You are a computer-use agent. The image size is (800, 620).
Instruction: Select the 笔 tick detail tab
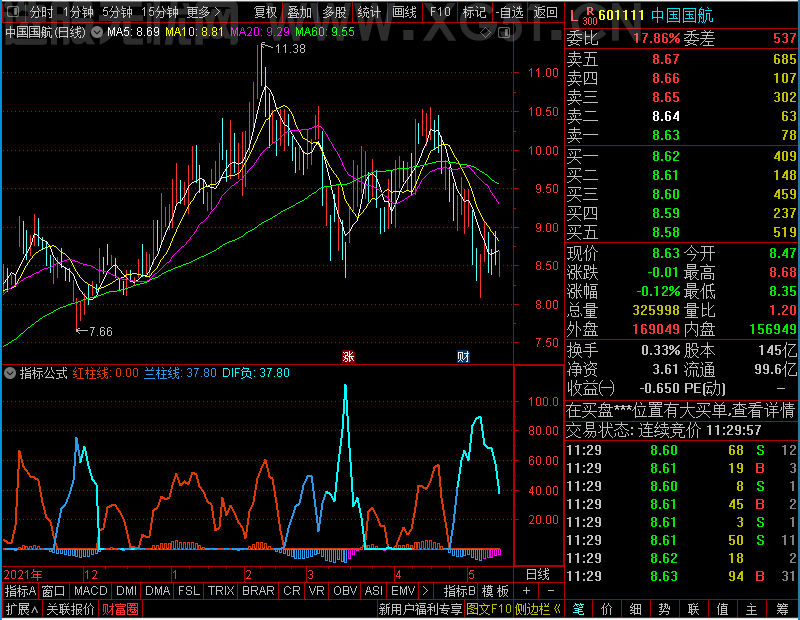point(579,609)
